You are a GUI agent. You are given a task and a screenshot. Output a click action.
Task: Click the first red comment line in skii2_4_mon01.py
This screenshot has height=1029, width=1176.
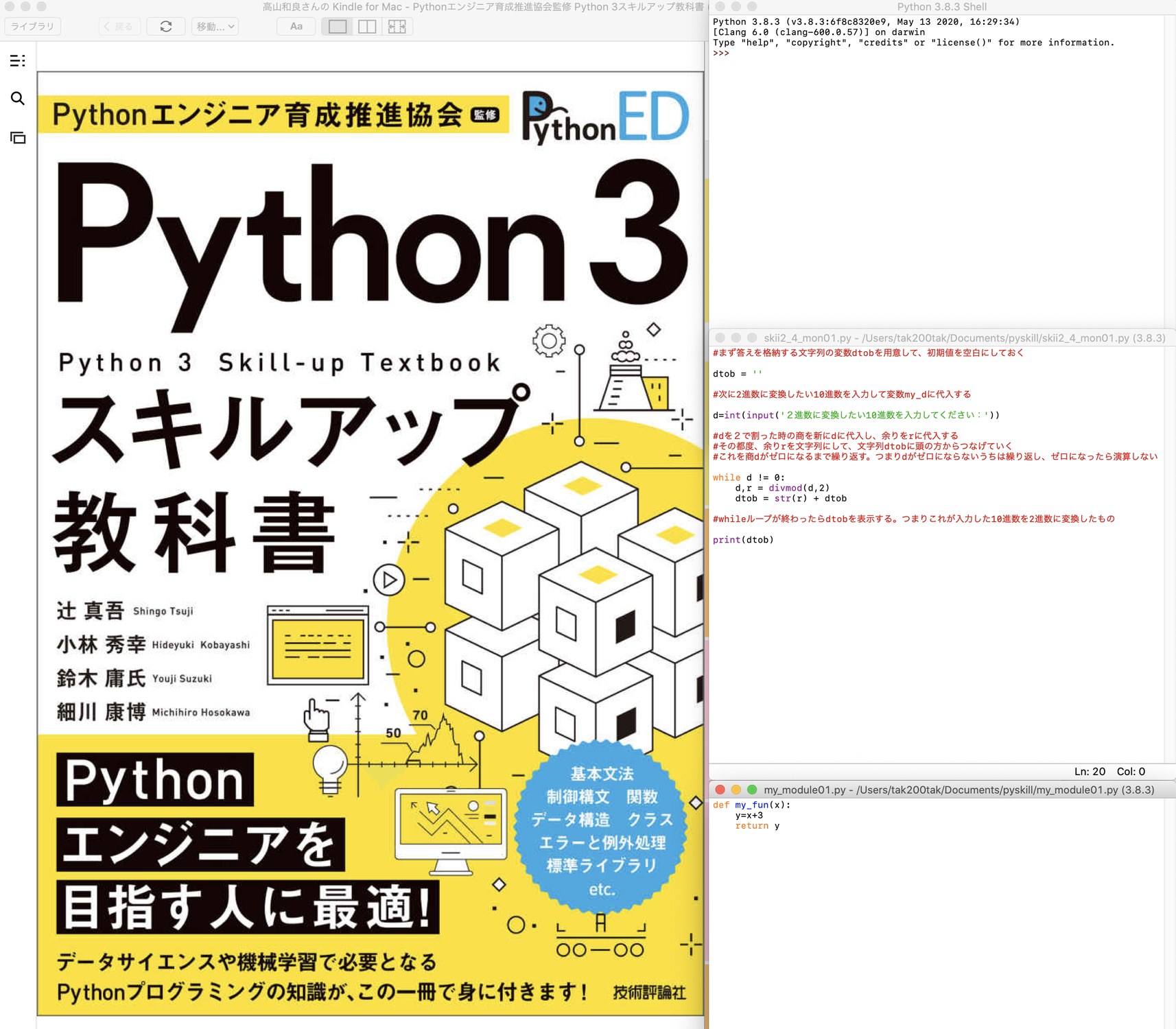pos(868,353)
